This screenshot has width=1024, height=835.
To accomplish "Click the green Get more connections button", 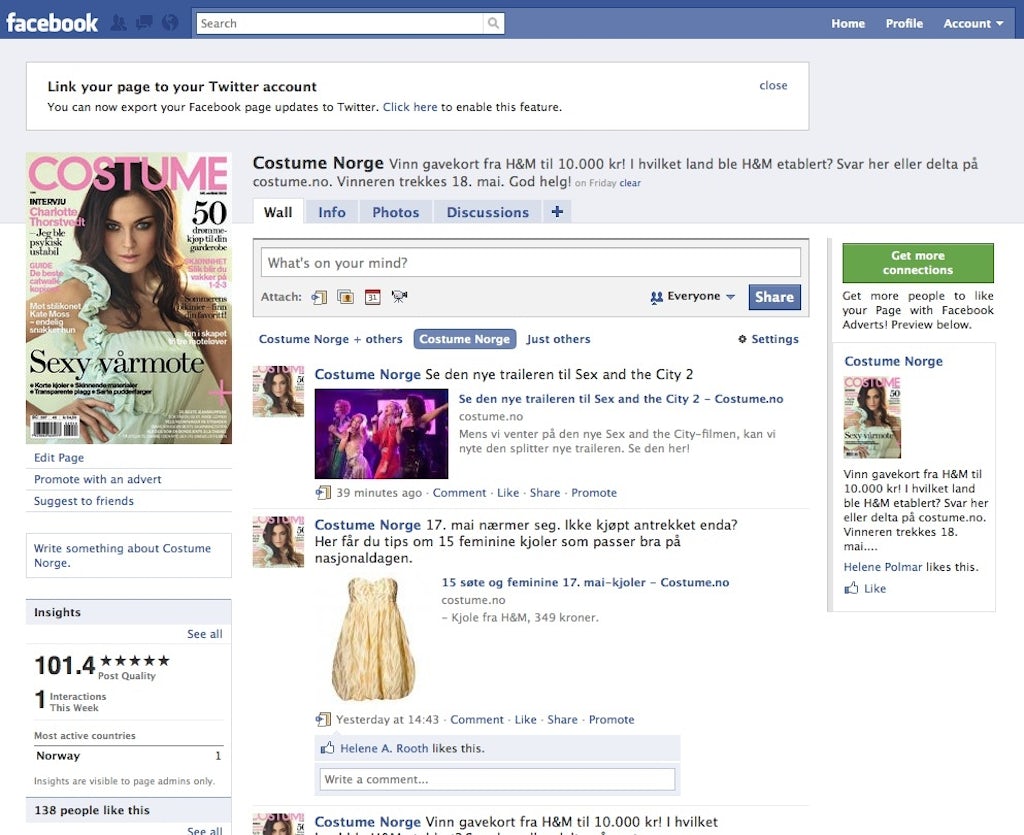I will pyautogui.click(x=918, y=262).
